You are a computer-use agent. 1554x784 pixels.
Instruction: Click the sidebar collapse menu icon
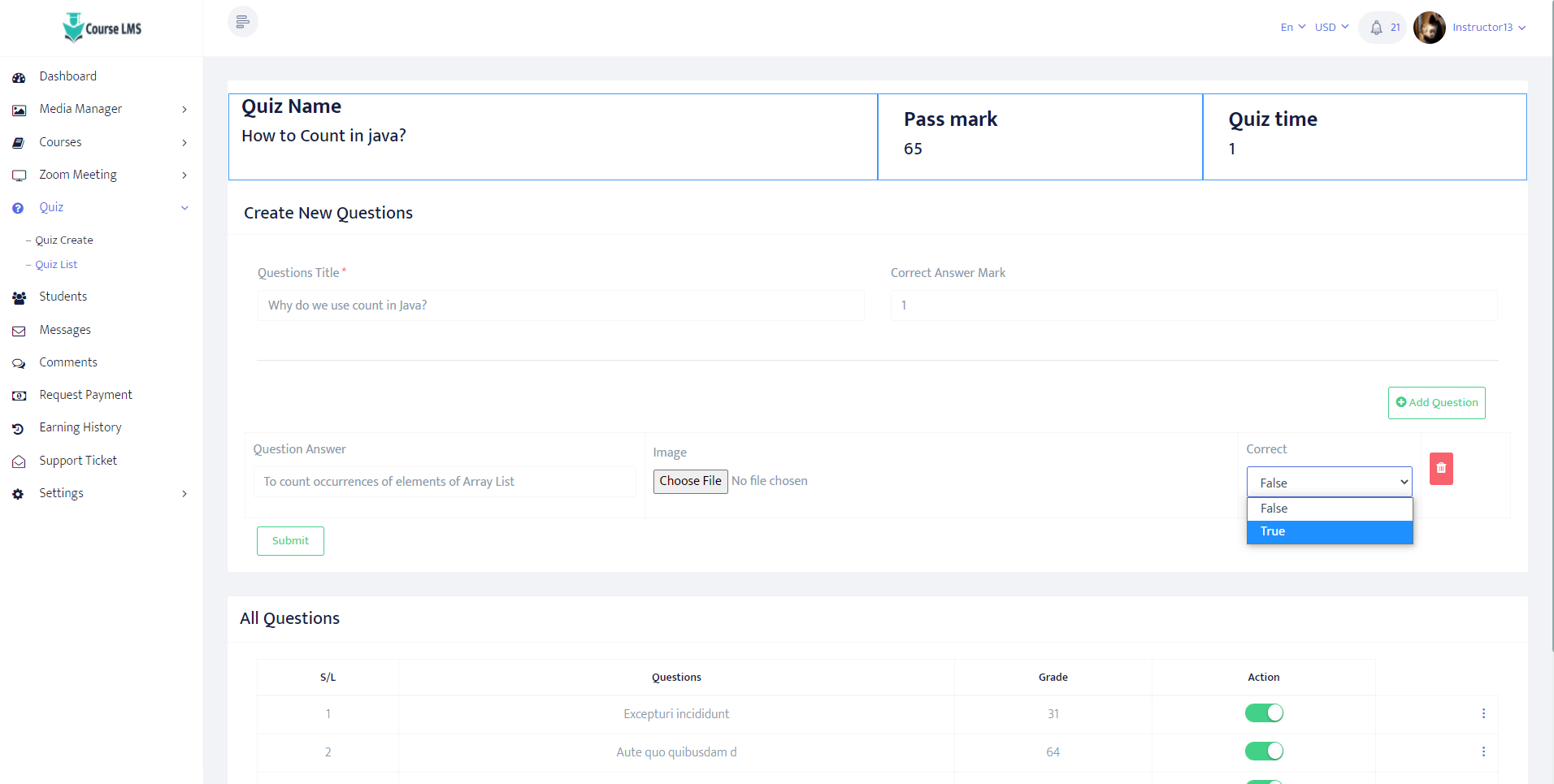point(242,22)
